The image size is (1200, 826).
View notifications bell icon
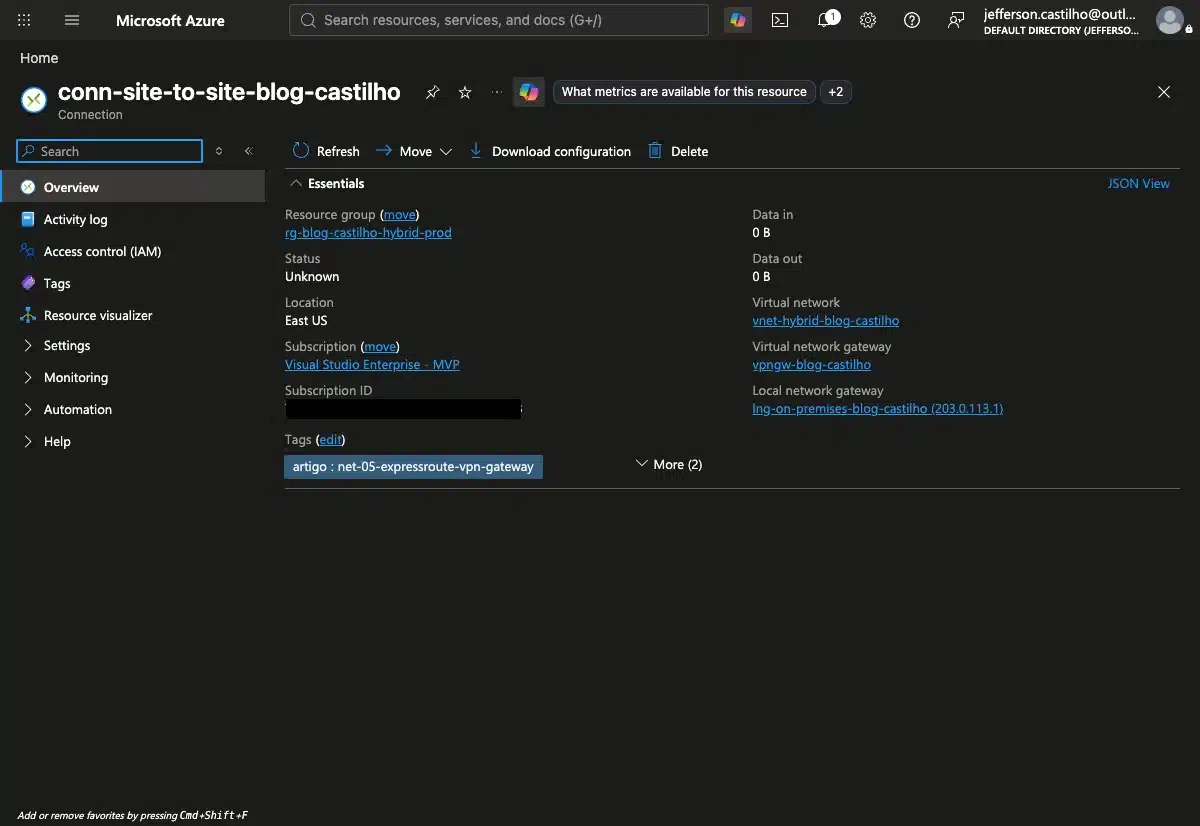[827, 20]
